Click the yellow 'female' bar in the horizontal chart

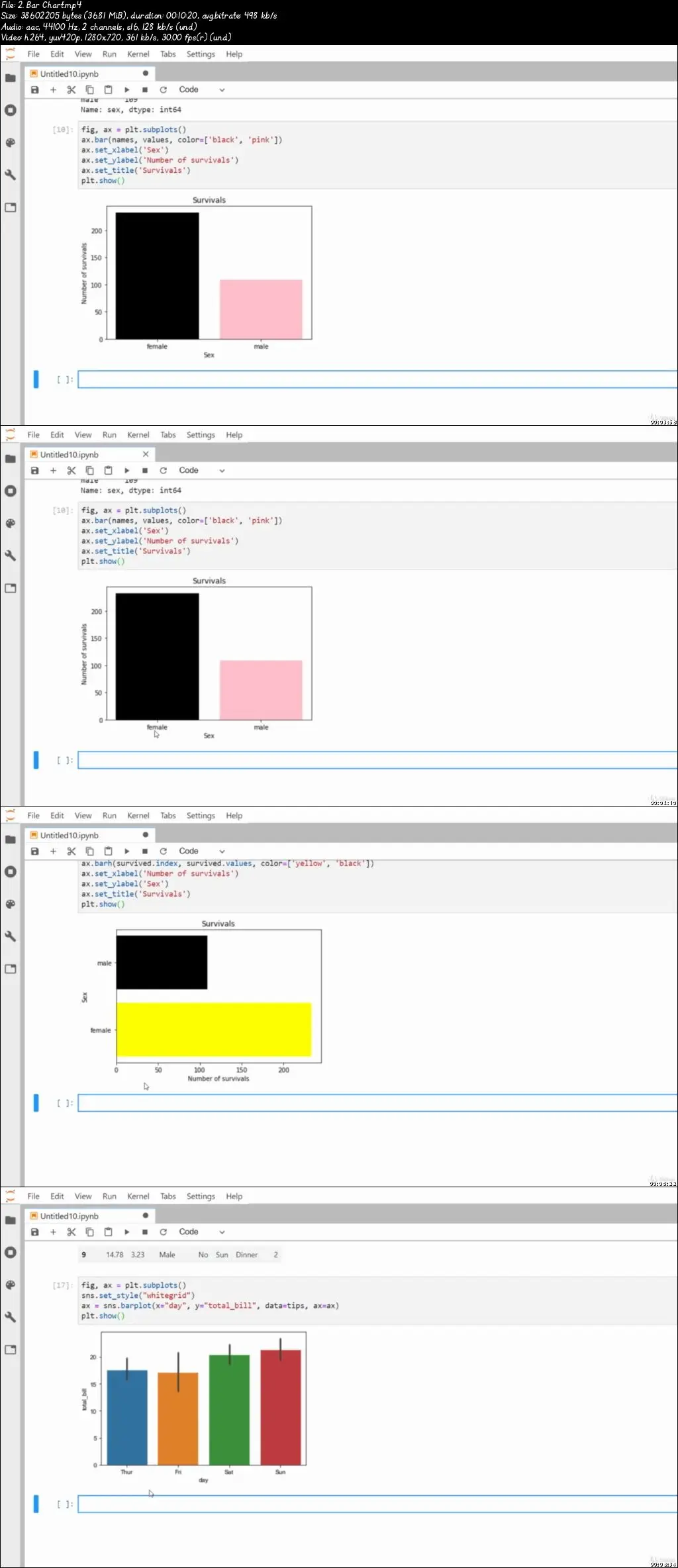pos(214,1029)
